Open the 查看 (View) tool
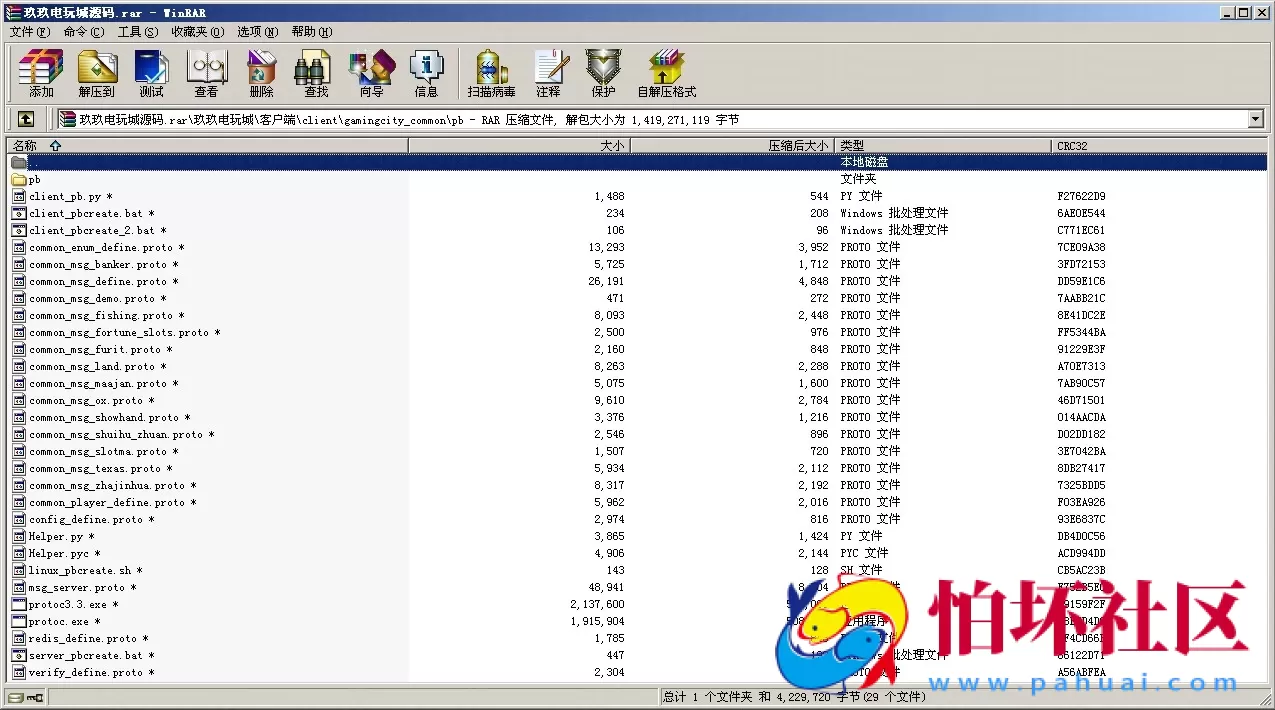Image resolution: width=1275 pixels, height=710 pixels. click(206, 72)
